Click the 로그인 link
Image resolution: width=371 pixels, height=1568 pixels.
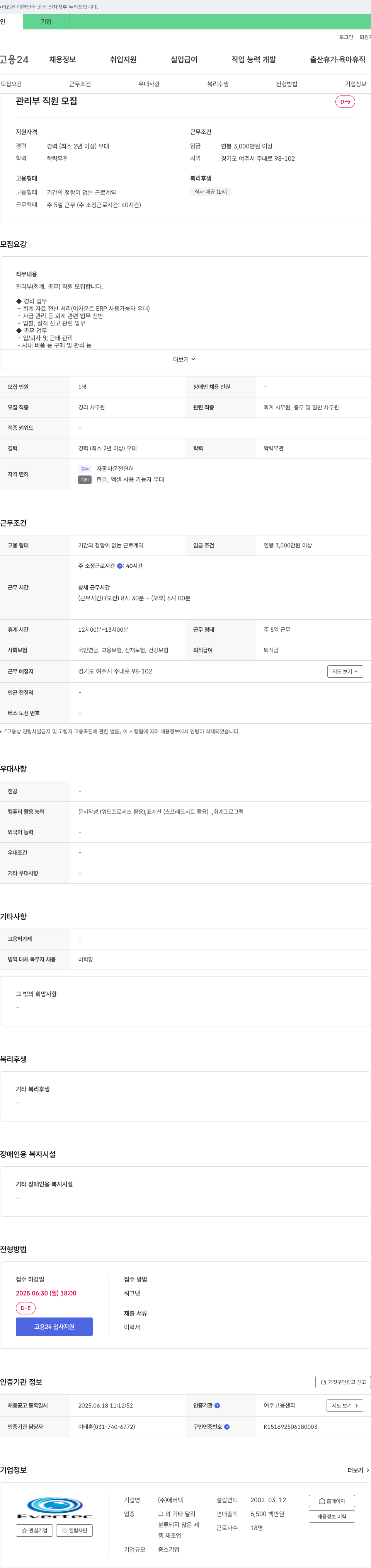click(346, 37)
